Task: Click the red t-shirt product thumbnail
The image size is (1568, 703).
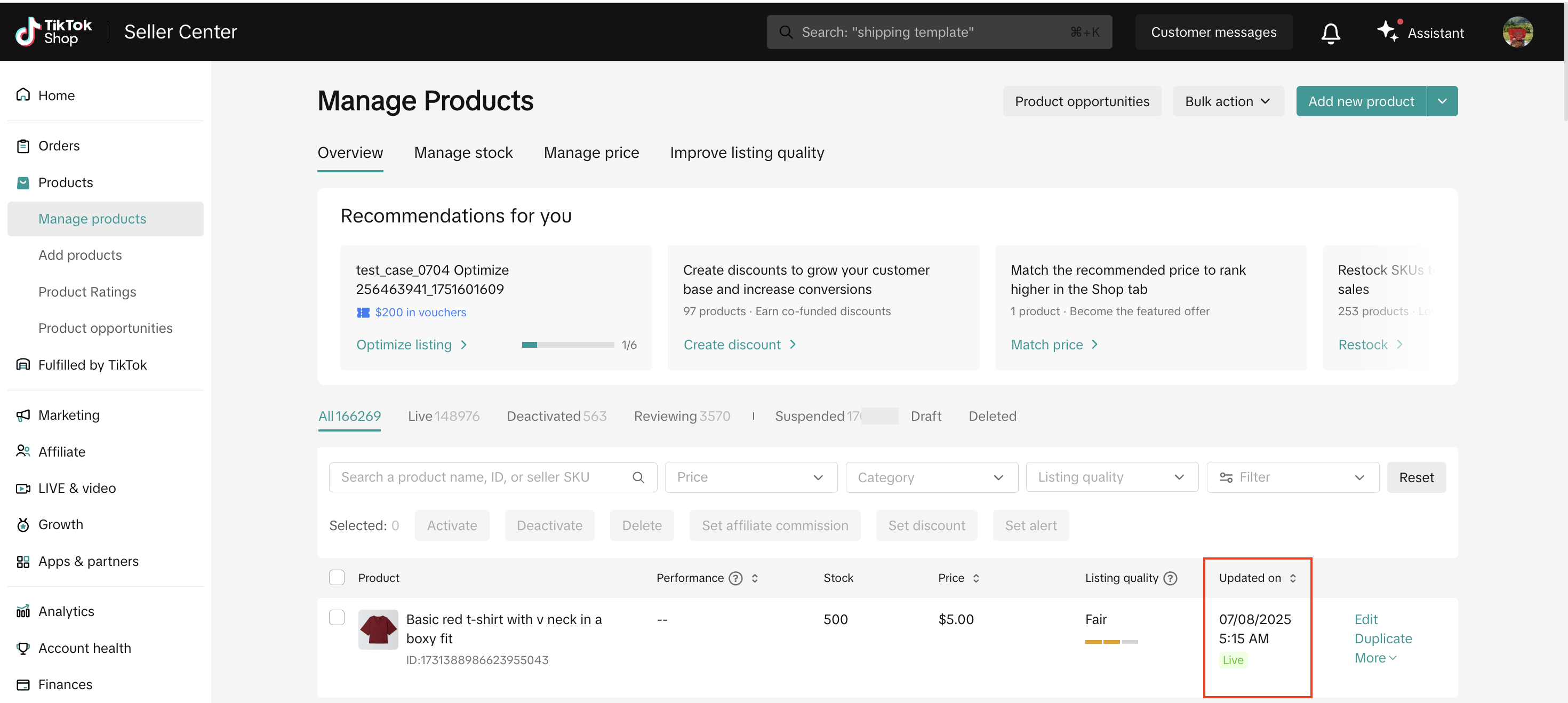Action: tap(378, 629)
